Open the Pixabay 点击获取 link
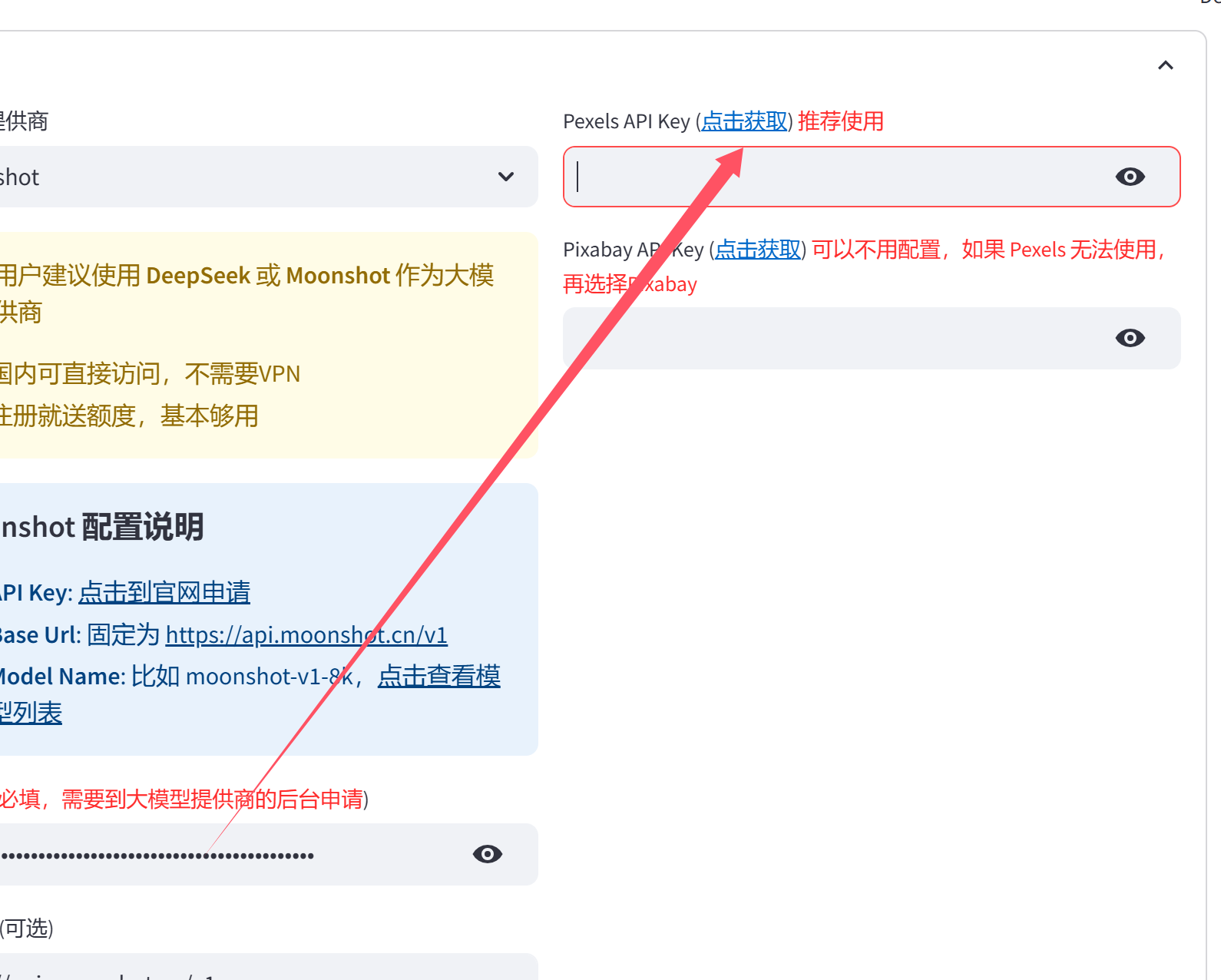 (x=758, y=250)
